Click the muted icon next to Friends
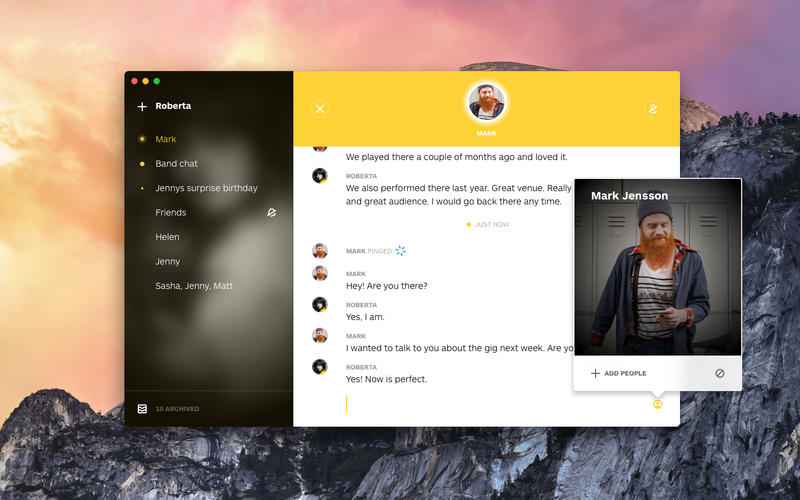 click(271, 212)
